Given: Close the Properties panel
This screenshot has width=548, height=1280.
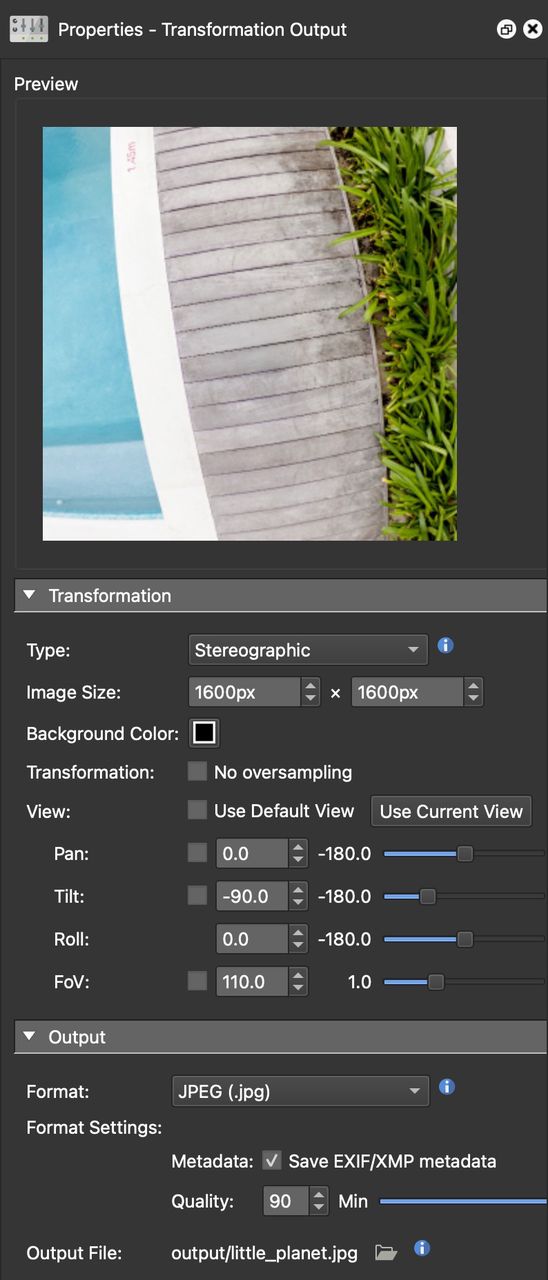Looking at the screenshot, I should coord(533,29).
